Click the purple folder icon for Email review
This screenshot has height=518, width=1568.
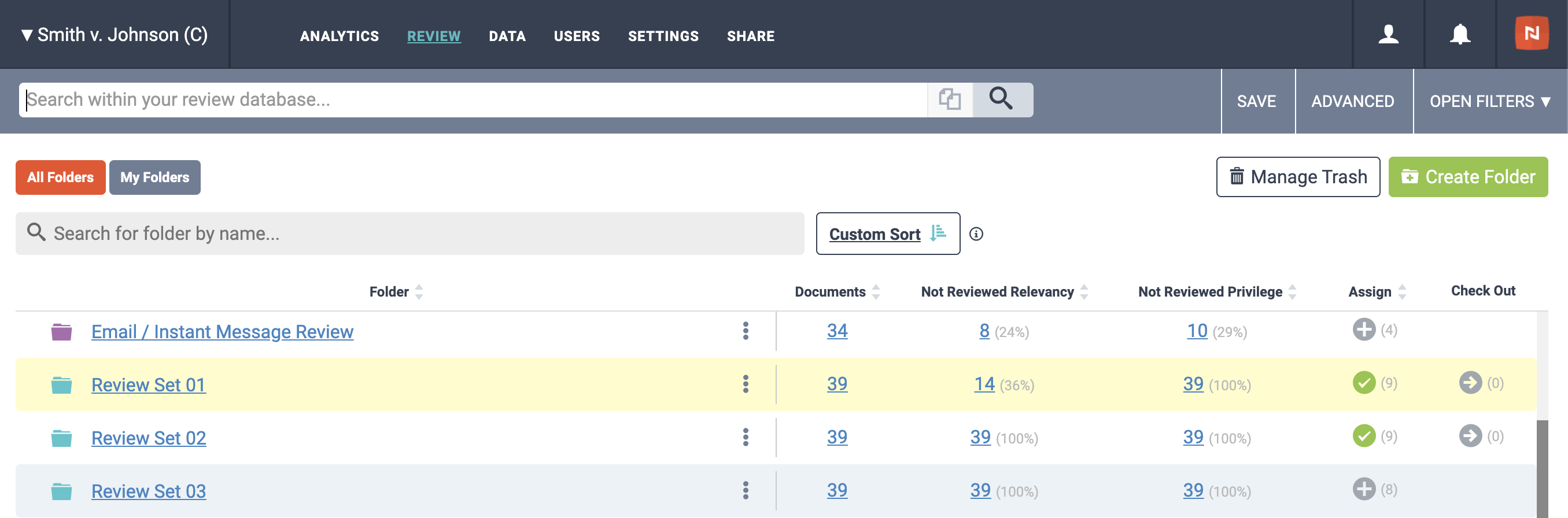pyautogui.click(x=61, y=332)
